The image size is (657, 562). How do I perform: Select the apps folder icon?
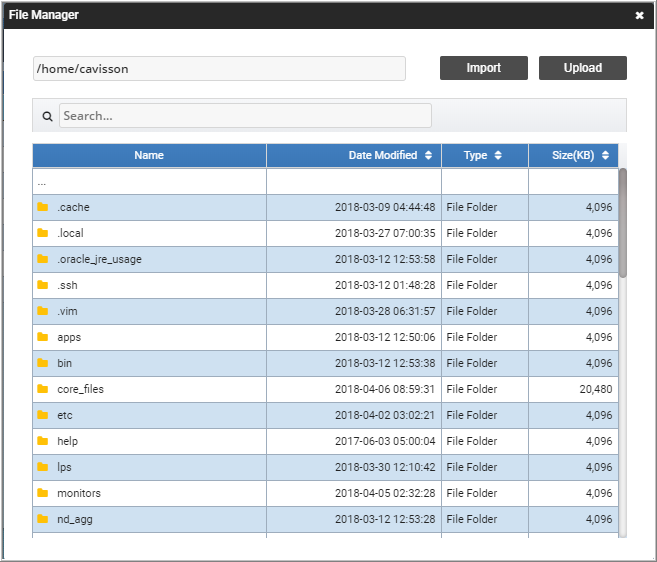coord(43,337)
